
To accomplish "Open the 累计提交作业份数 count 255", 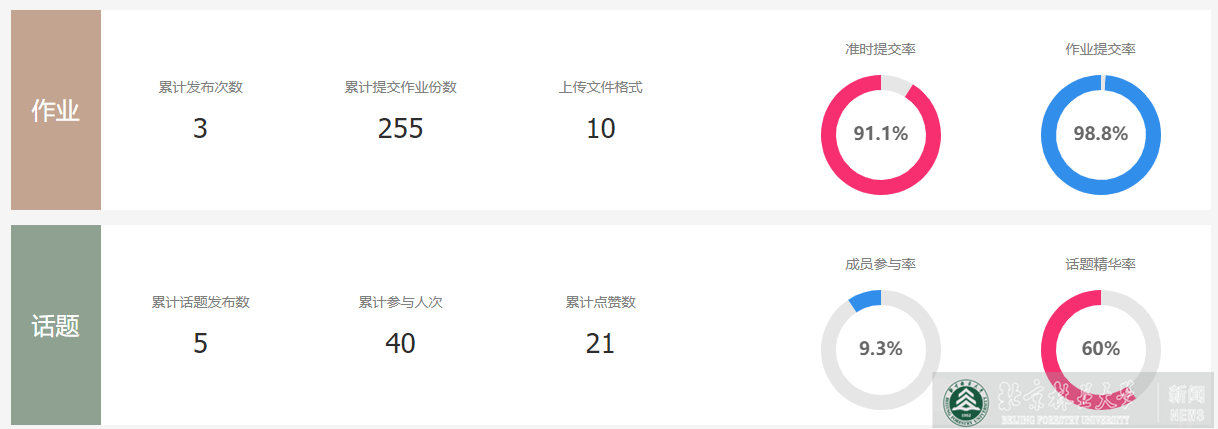I will pos(400,129).
